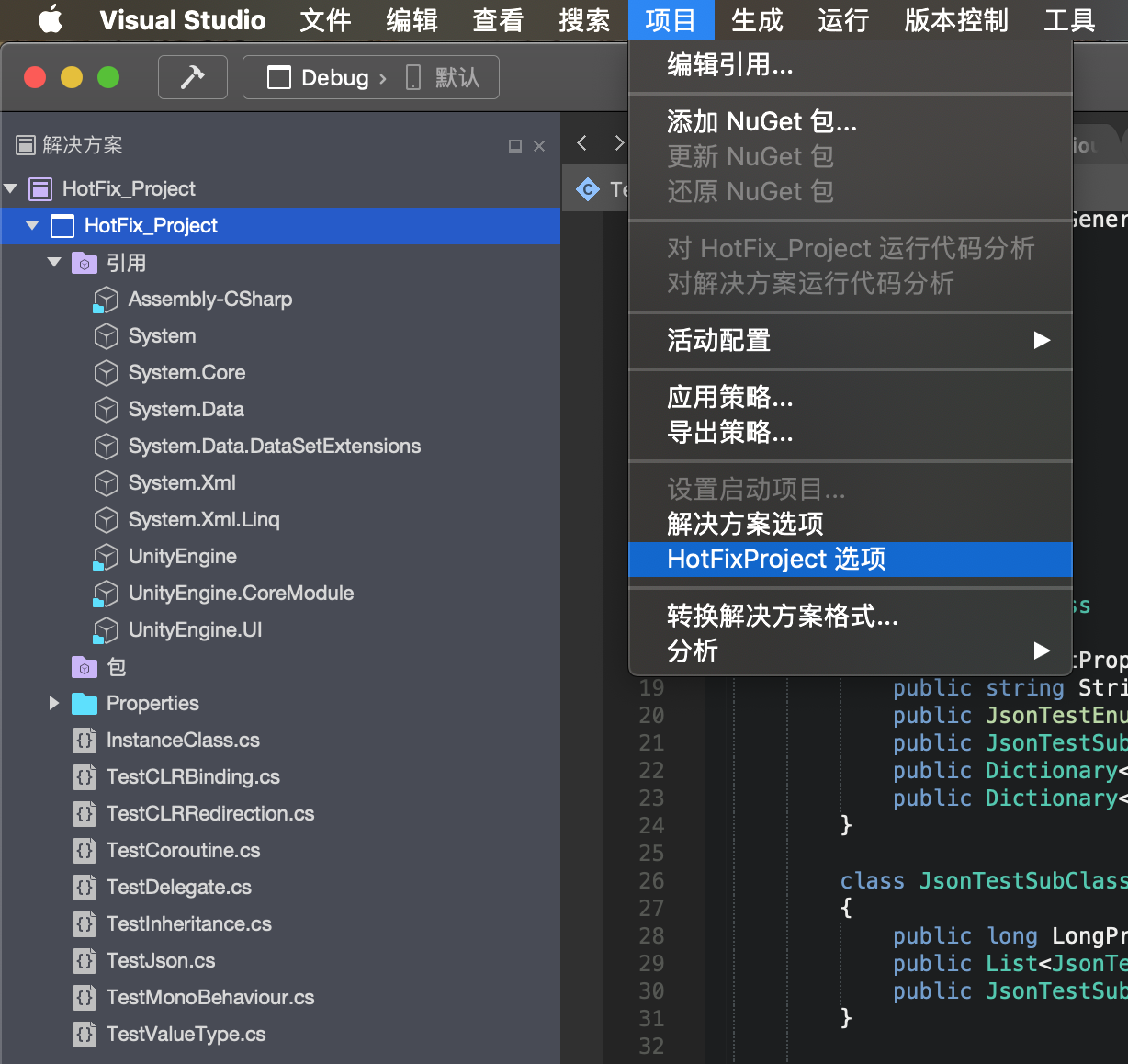Select the UnityEngine reference row
1128x1064 pixels.
click(x=280, y=557)
